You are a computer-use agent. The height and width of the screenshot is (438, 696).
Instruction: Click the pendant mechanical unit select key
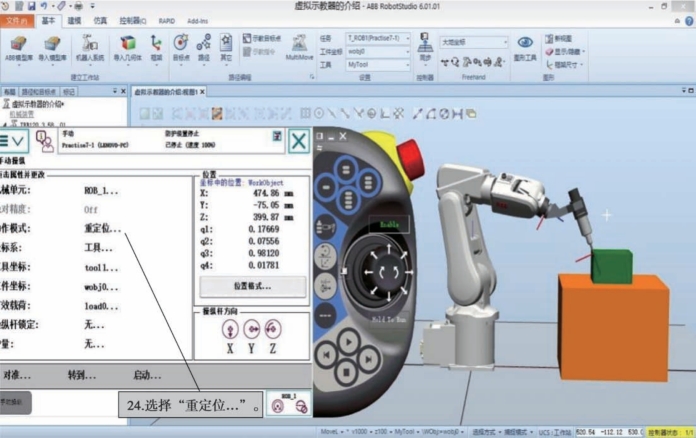point(325,228)
